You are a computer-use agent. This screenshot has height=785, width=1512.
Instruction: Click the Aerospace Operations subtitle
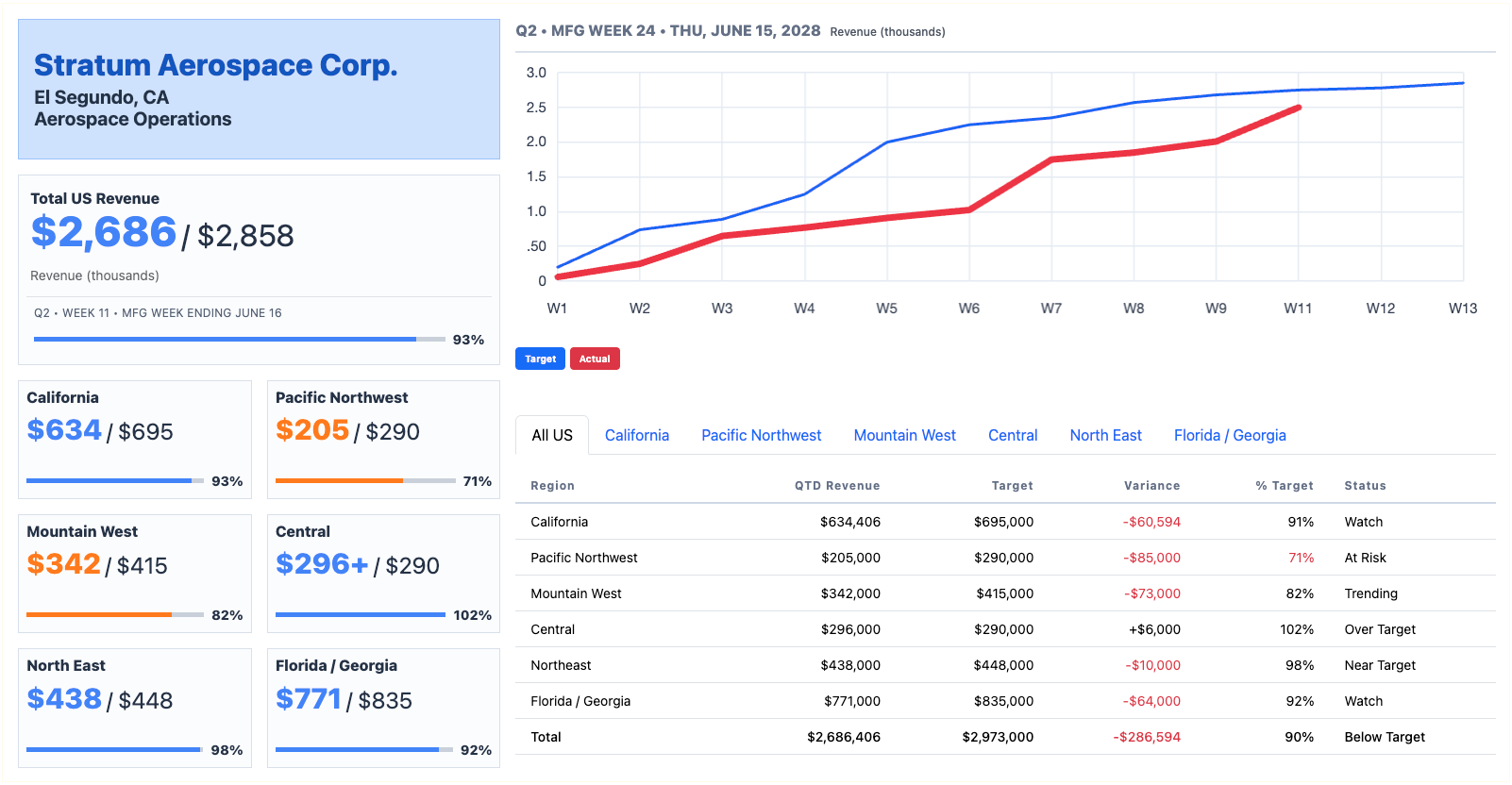point(133,119)
